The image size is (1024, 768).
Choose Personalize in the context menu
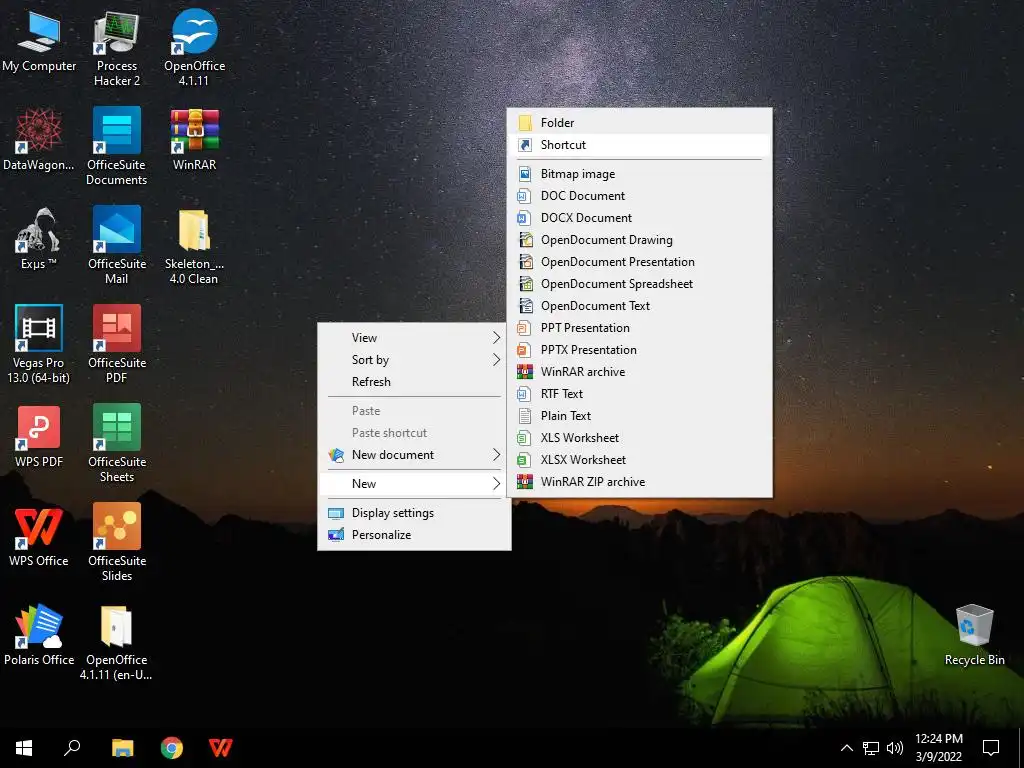(414, 535)
